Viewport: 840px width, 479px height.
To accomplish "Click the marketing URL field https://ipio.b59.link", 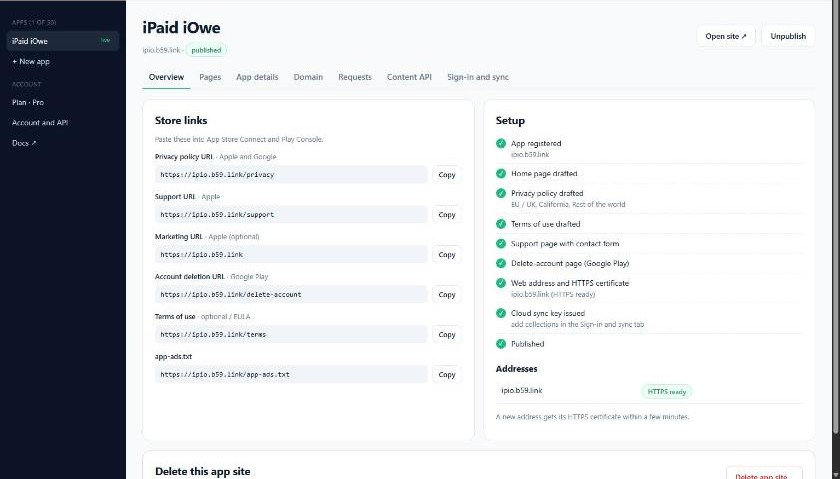I will pyautogui.click(x=291, y=255).
